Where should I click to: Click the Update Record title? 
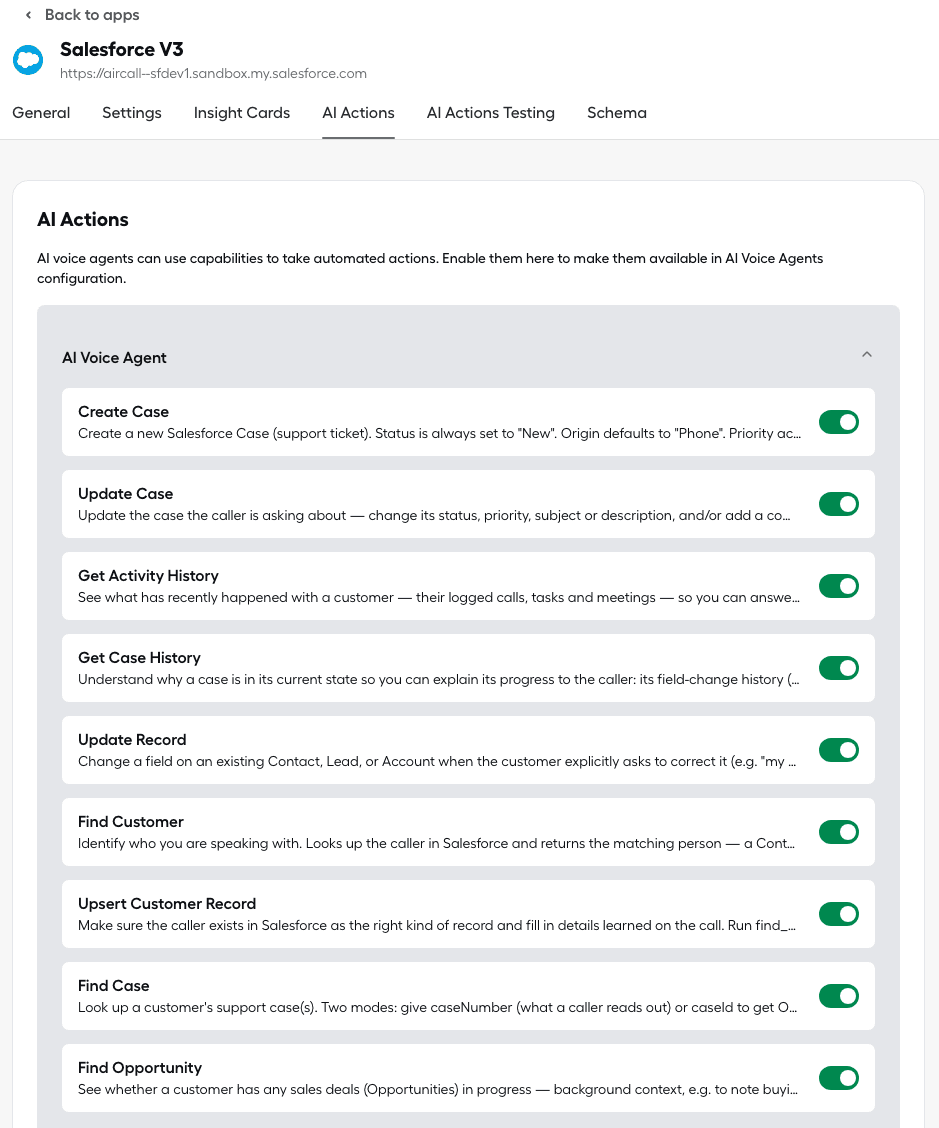coord(132,740)
